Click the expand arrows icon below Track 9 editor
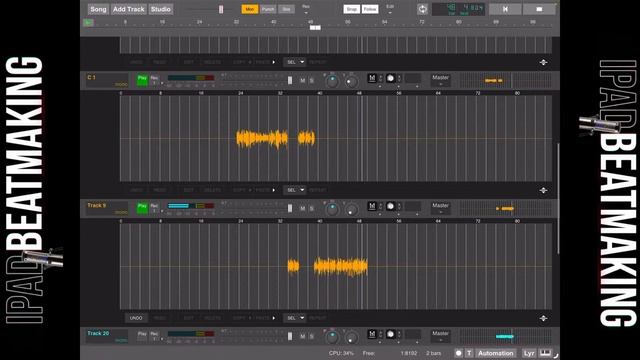Image resolution: width=640 pixels, height=360 pixels. [x=543, y=318]
